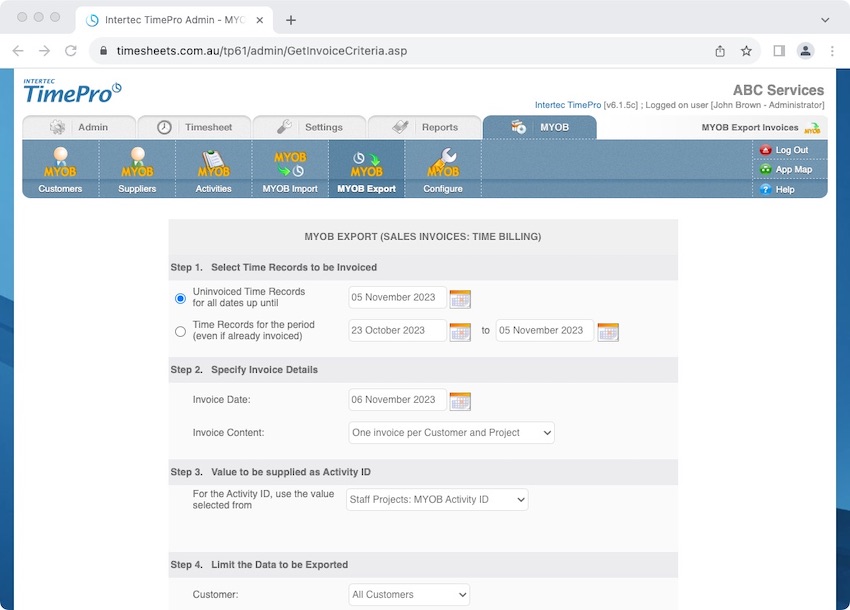Open a new browser tab
The image size is (850, 610).
pyautogui.click(x=291, y=20)
